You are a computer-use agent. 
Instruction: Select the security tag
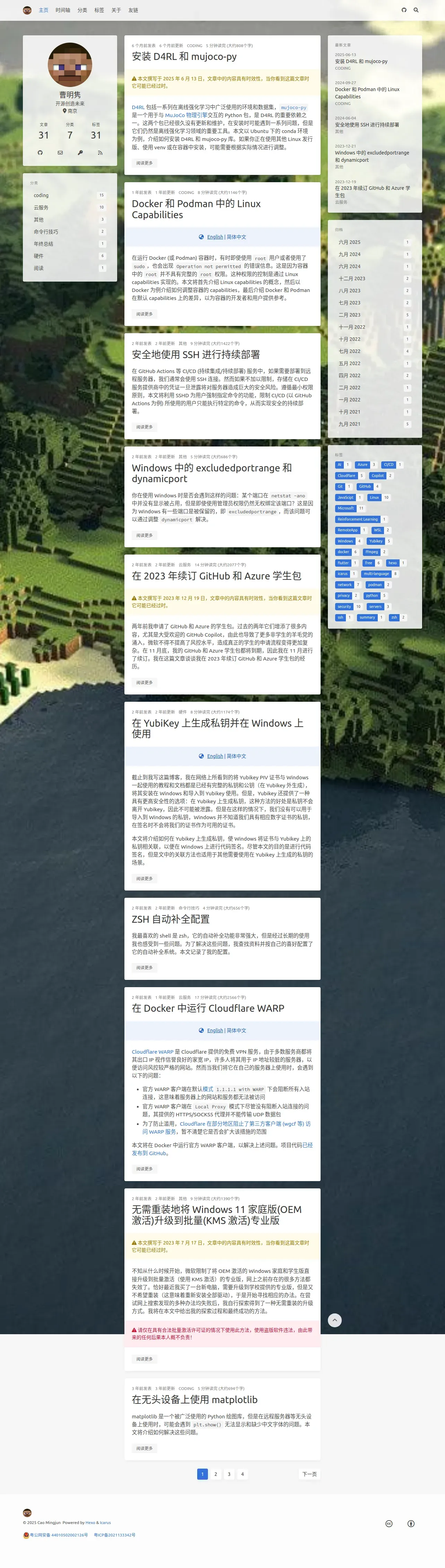tap(349, 607)
